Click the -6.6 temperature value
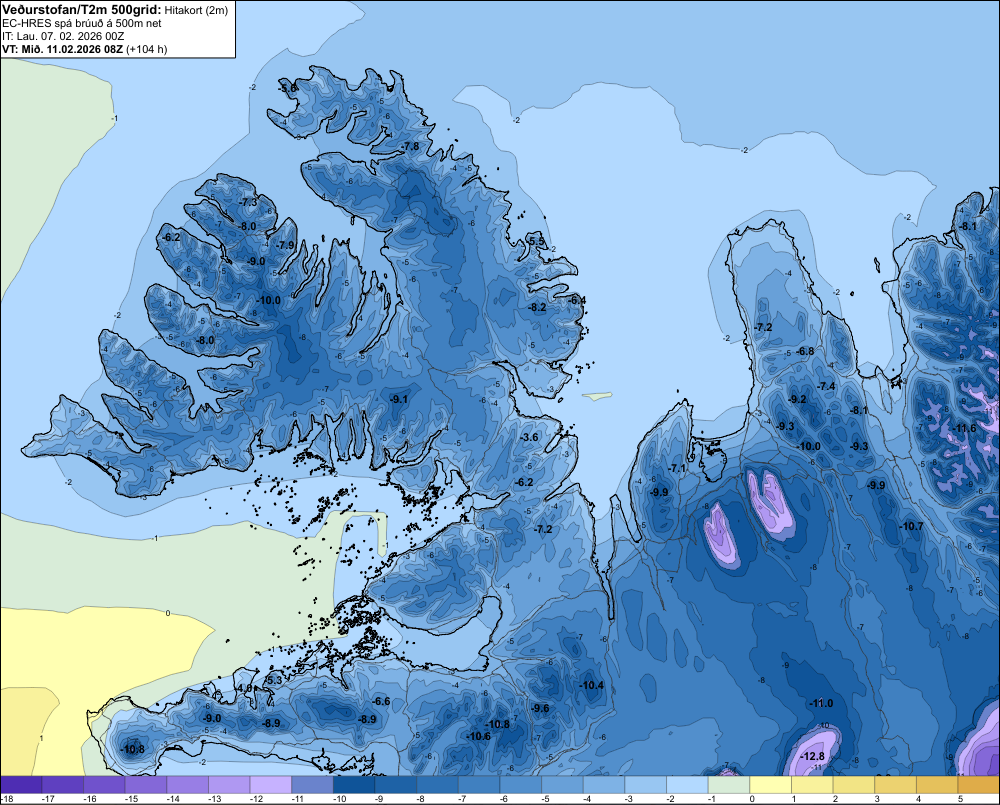This screenshot has width=1000, height=805. coord(381,701)
